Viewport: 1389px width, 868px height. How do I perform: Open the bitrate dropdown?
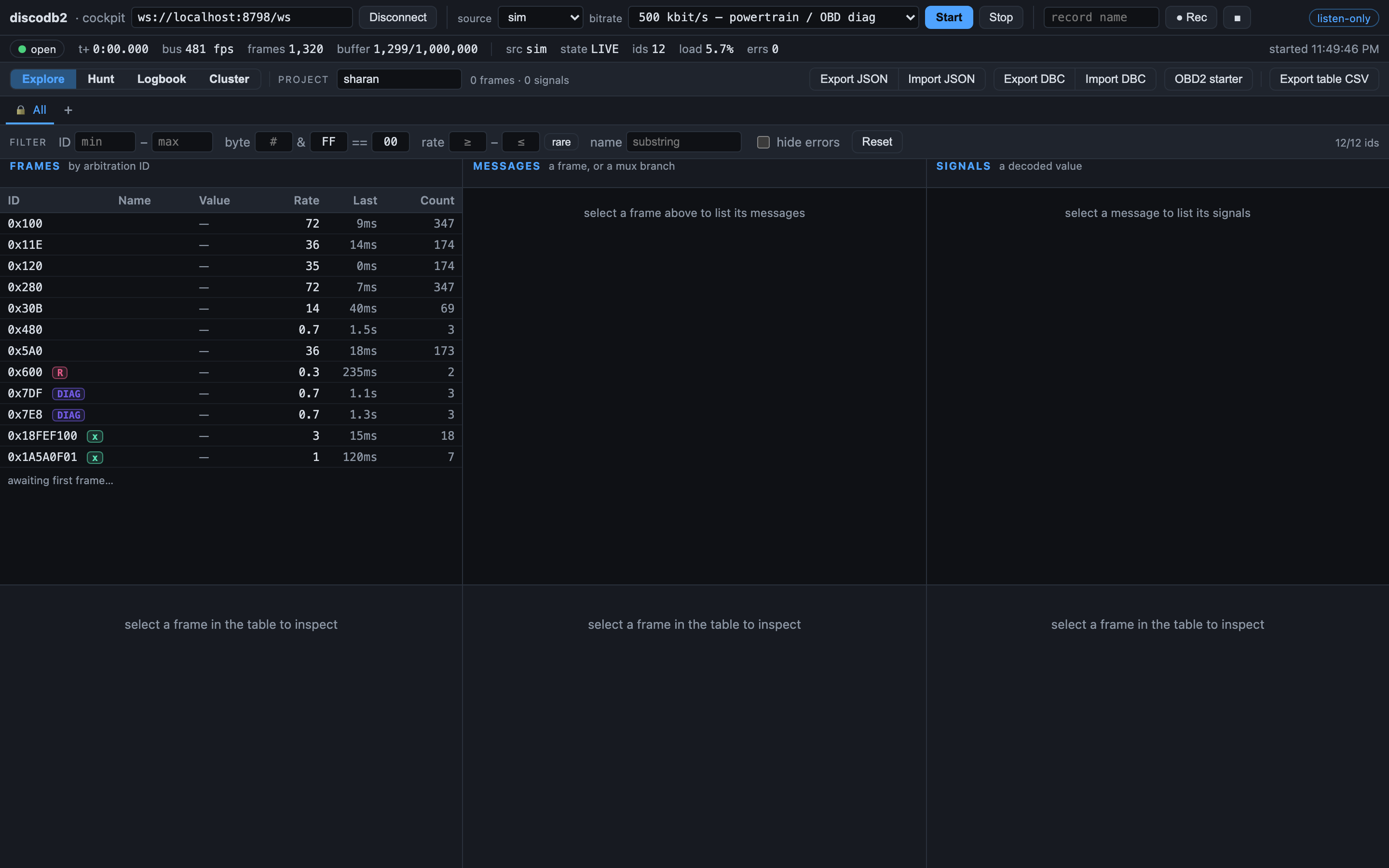coord(773,17)
